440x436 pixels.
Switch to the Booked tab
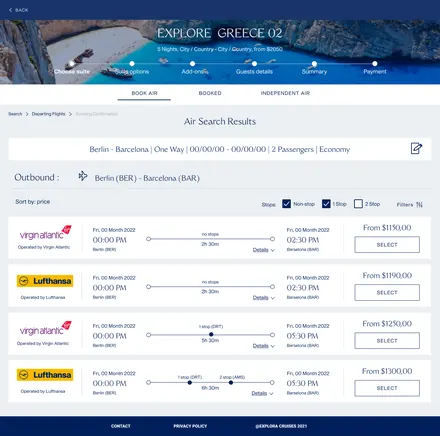click(210, 93)
